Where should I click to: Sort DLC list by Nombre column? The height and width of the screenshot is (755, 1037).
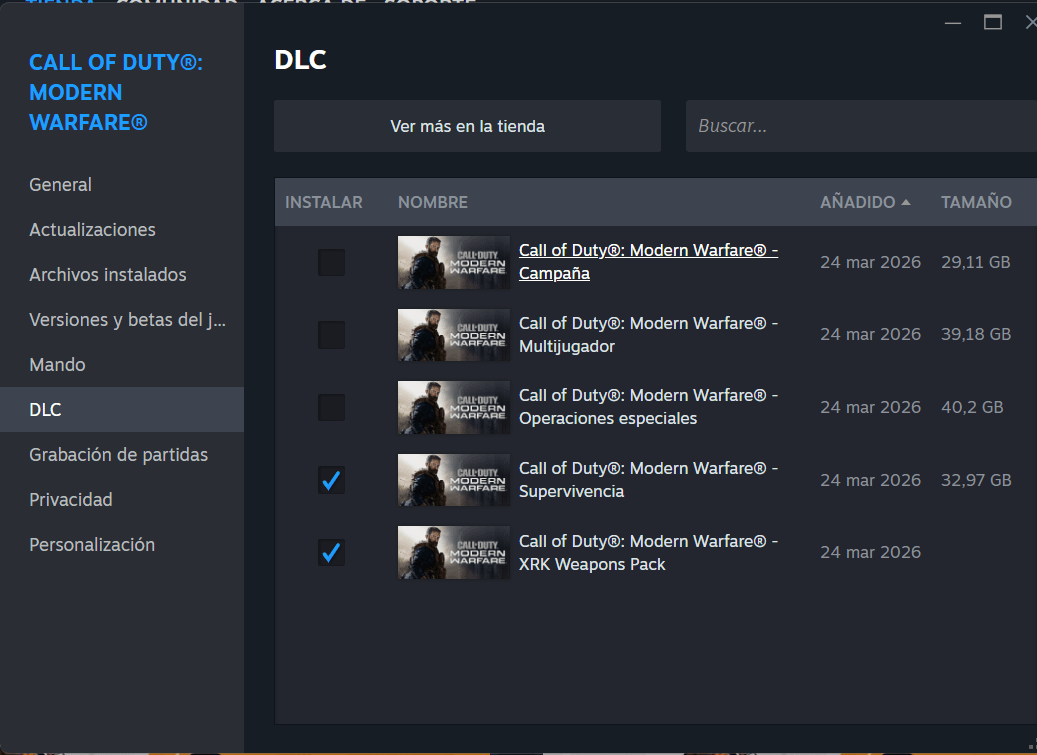pos(432,202)
